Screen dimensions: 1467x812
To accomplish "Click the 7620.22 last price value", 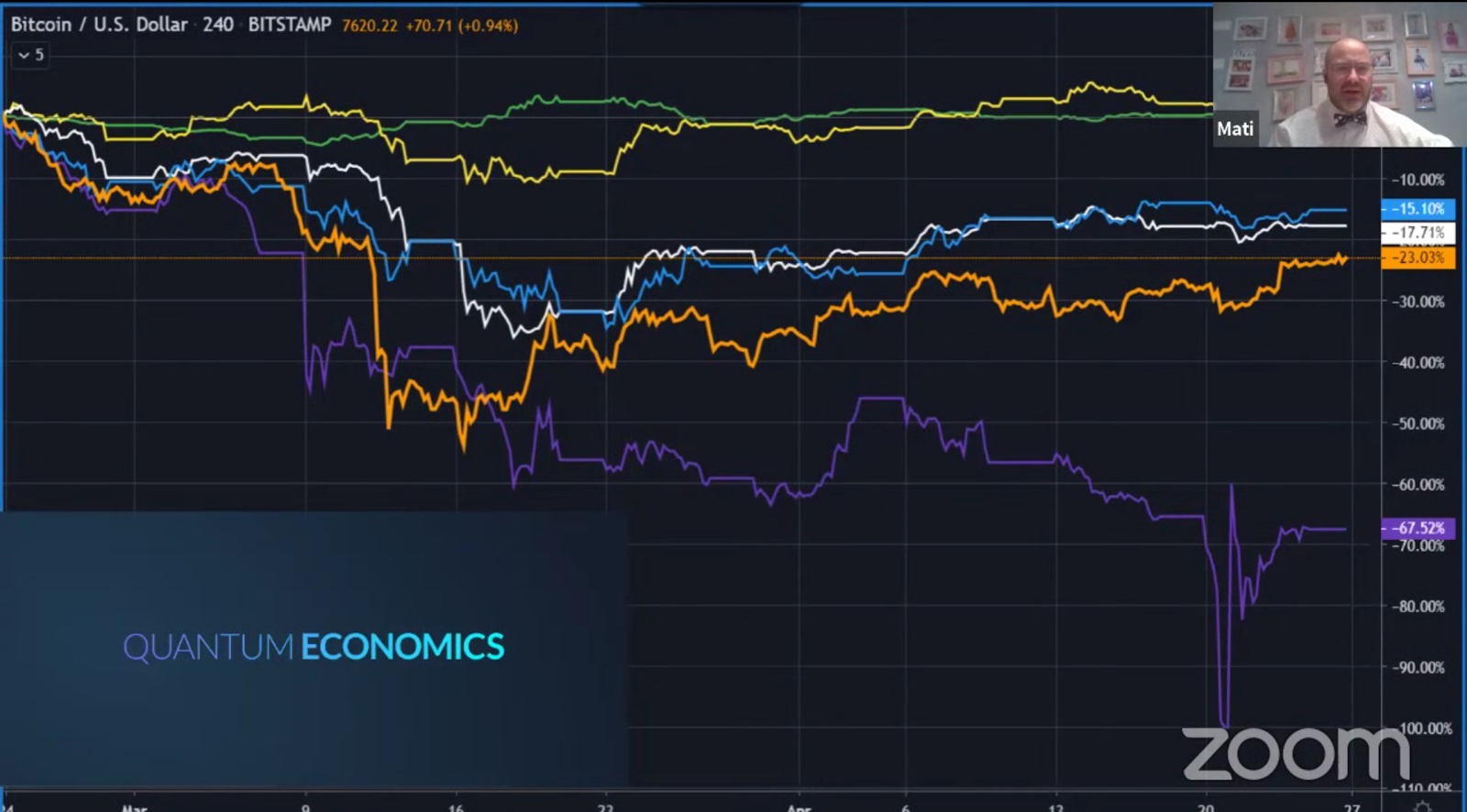I will click(x=370, y=26).
